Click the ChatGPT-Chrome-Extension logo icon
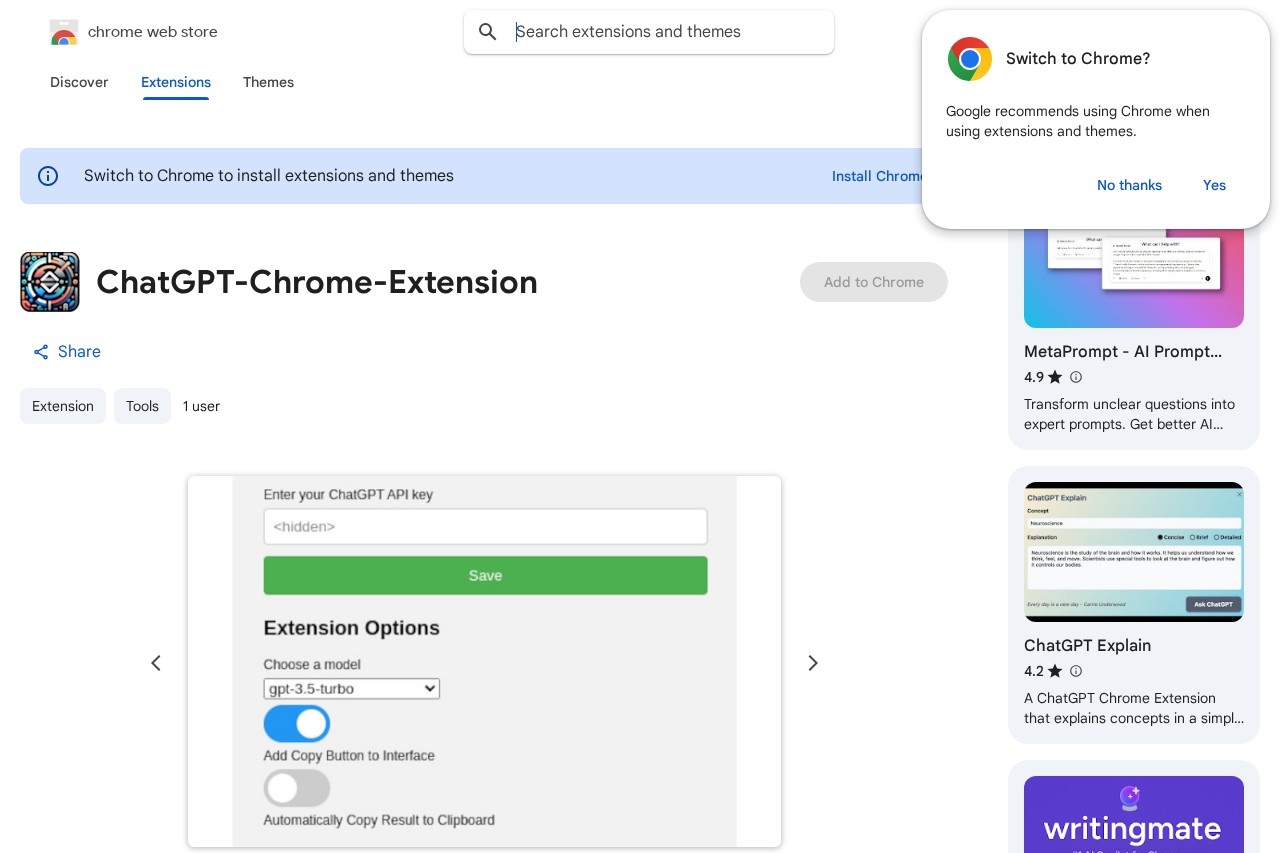 coord(50,282)
